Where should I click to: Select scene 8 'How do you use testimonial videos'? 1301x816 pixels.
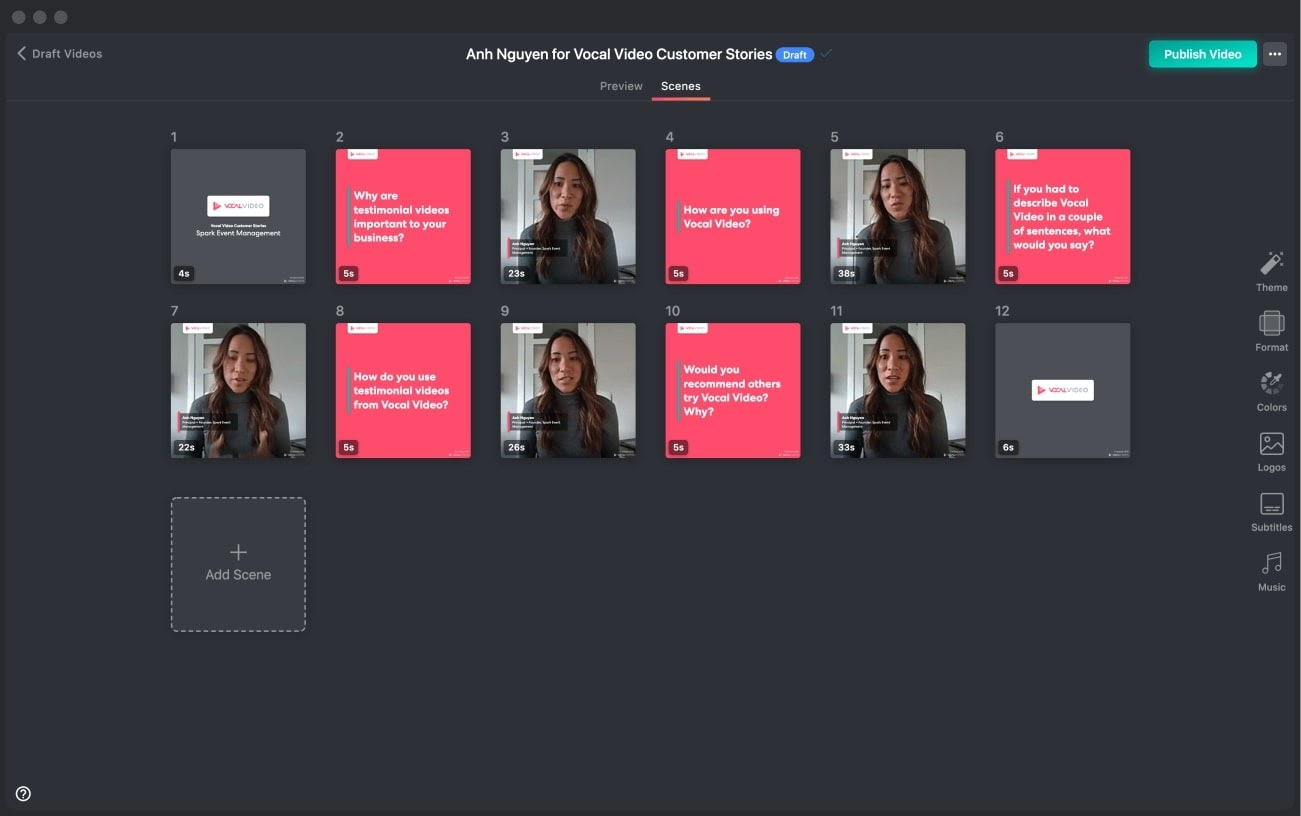(x=403, y=391)
